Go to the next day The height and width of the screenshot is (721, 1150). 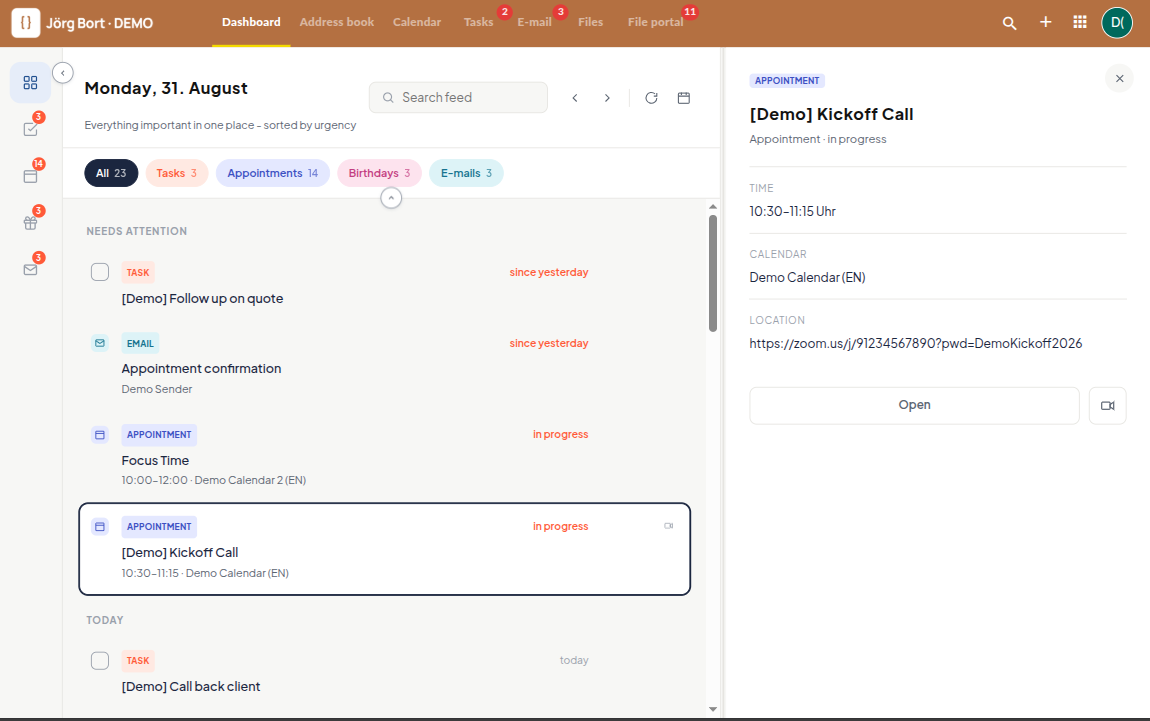tap(607, 98)
